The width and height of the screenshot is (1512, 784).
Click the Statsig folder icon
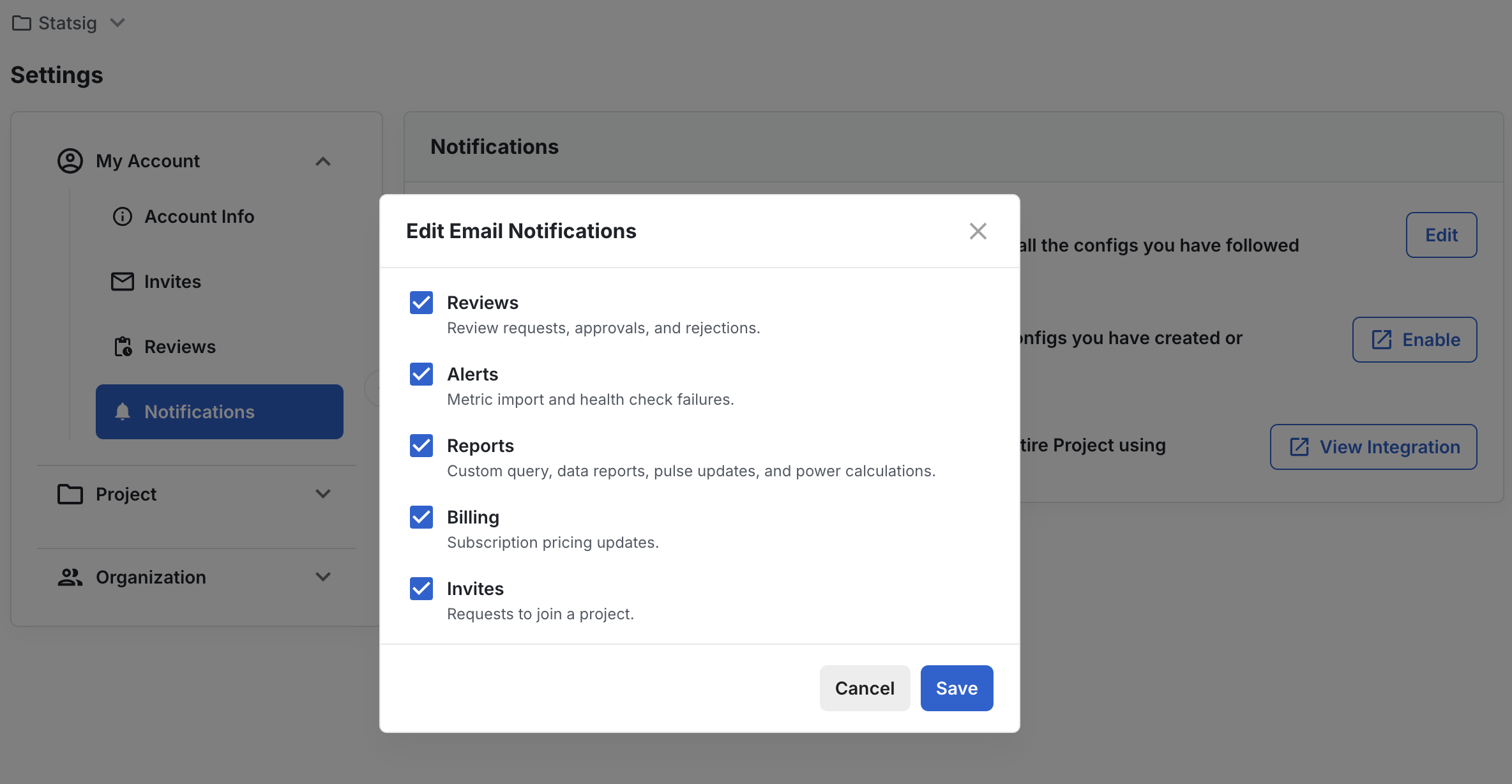[22, 23]
